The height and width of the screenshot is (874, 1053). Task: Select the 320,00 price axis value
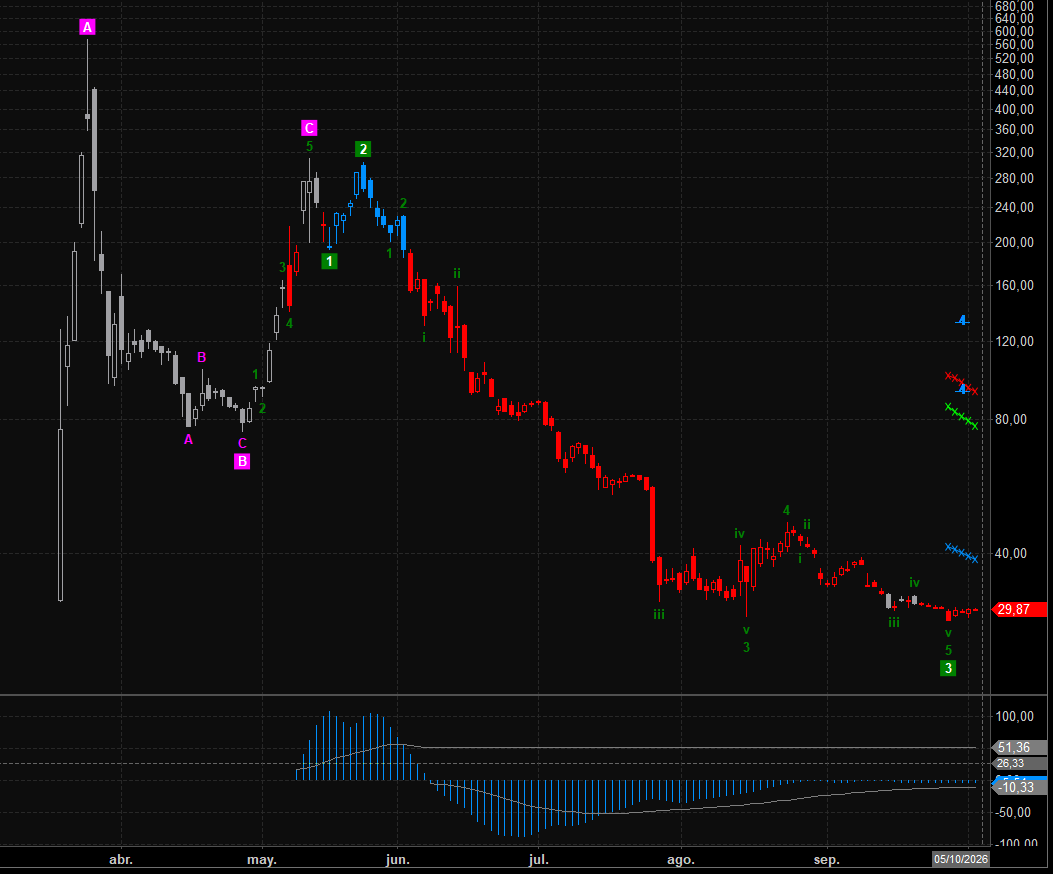coord(1014,152)
